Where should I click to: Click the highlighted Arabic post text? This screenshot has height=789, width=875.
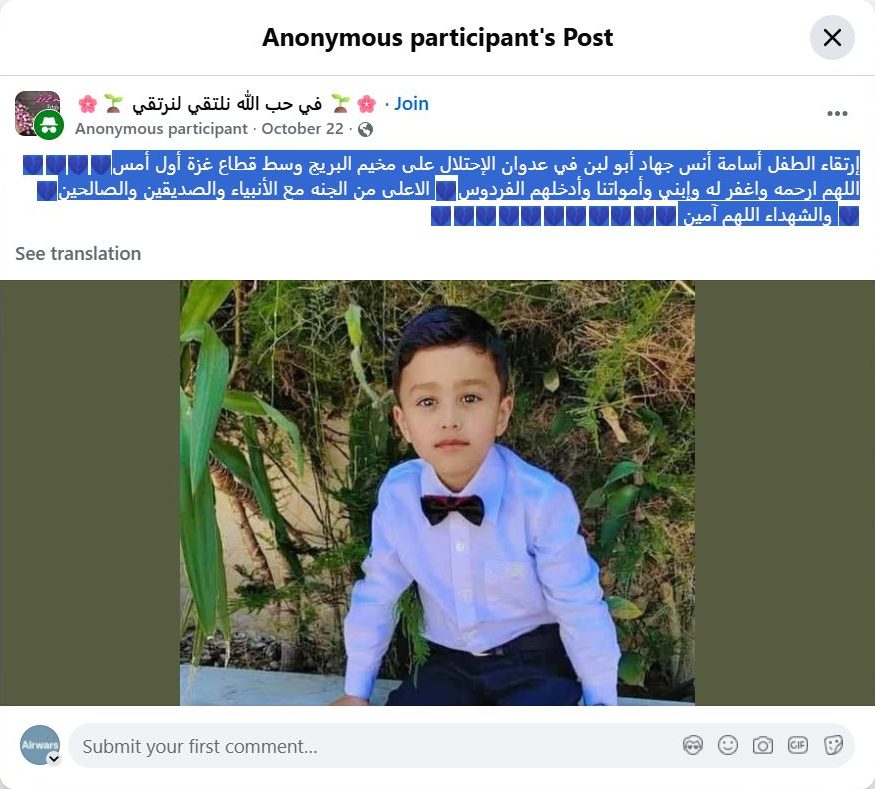click(x=441, y=189)
